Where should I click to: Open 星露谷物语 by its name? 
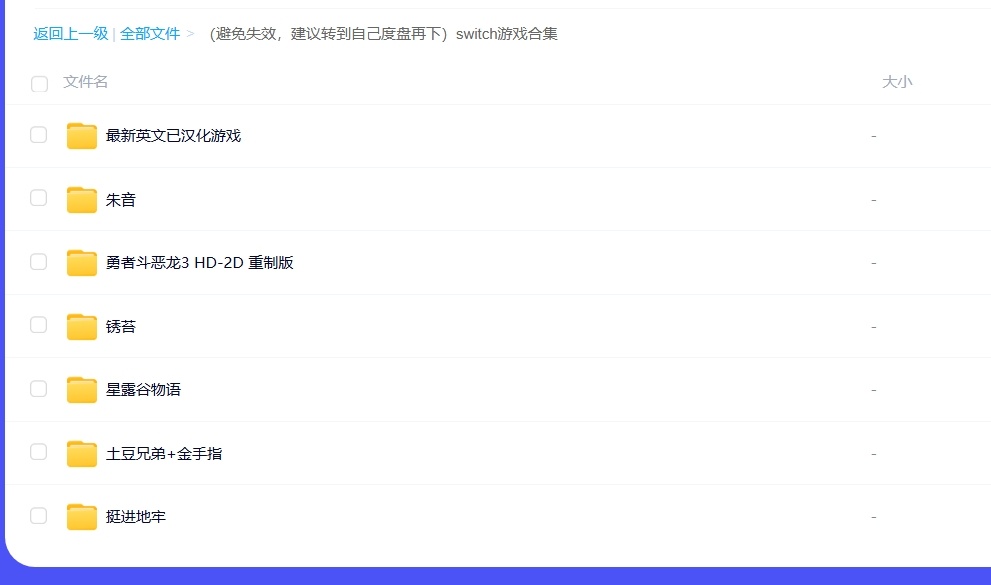pyautogui.click(x=143, y=390)
